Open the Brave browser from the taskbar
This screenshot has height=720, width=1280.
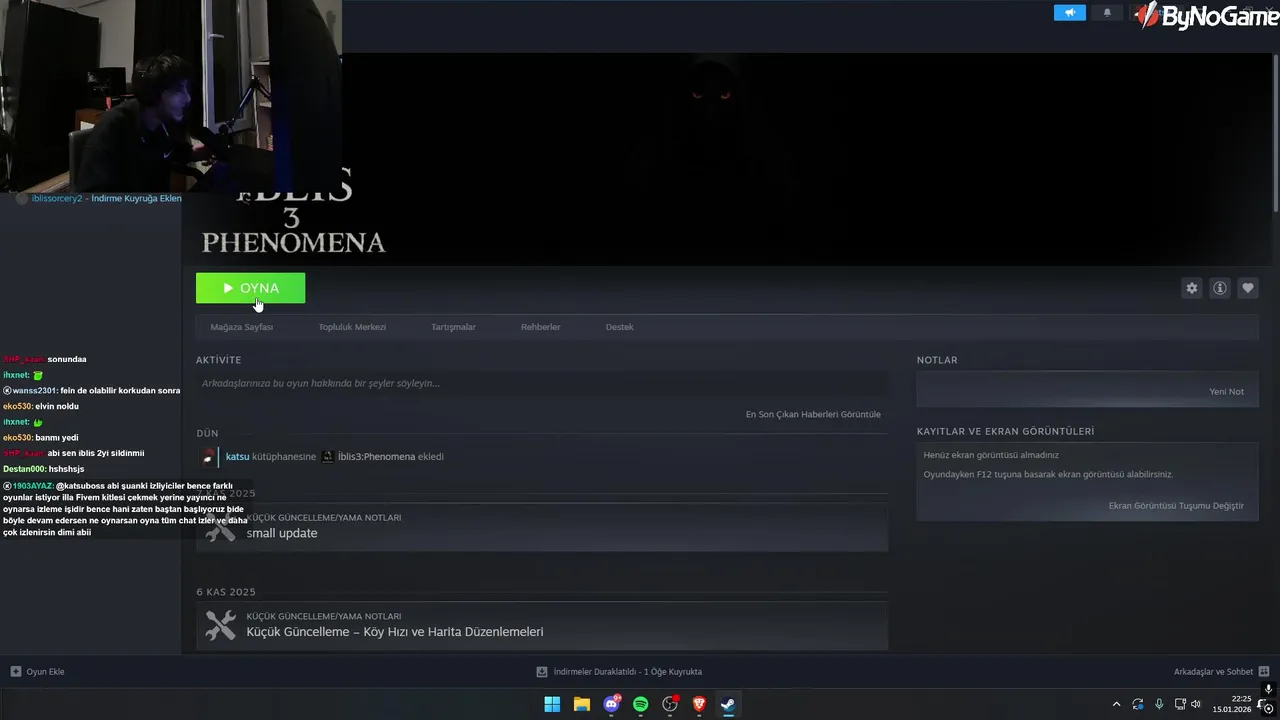[x=699, y=704]
